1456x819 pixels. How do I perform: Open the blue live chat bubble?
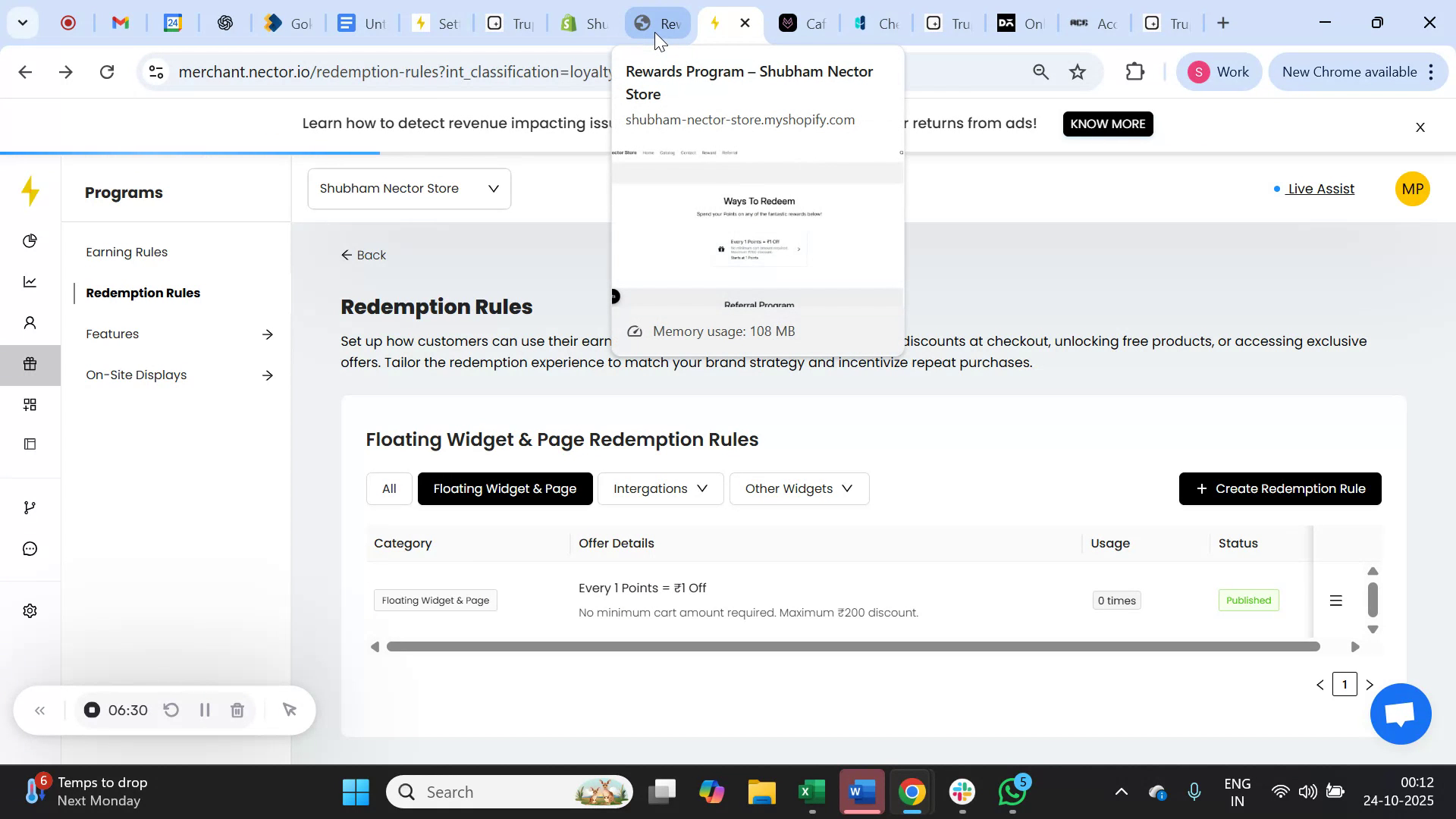[x=1400, y=714]
